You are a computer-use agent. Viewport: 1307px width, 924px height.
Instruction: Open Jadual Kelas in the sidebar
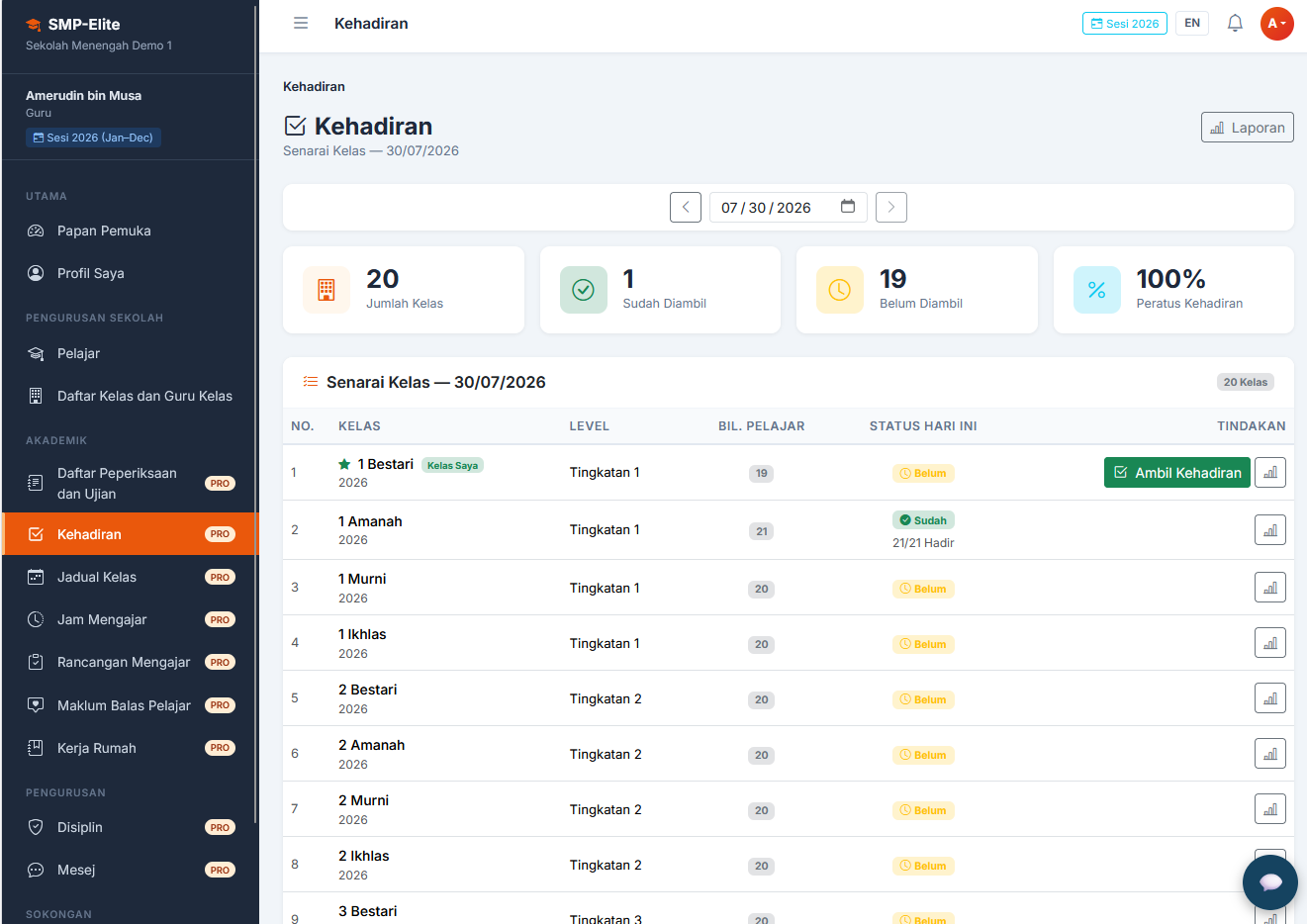[129, 577]
